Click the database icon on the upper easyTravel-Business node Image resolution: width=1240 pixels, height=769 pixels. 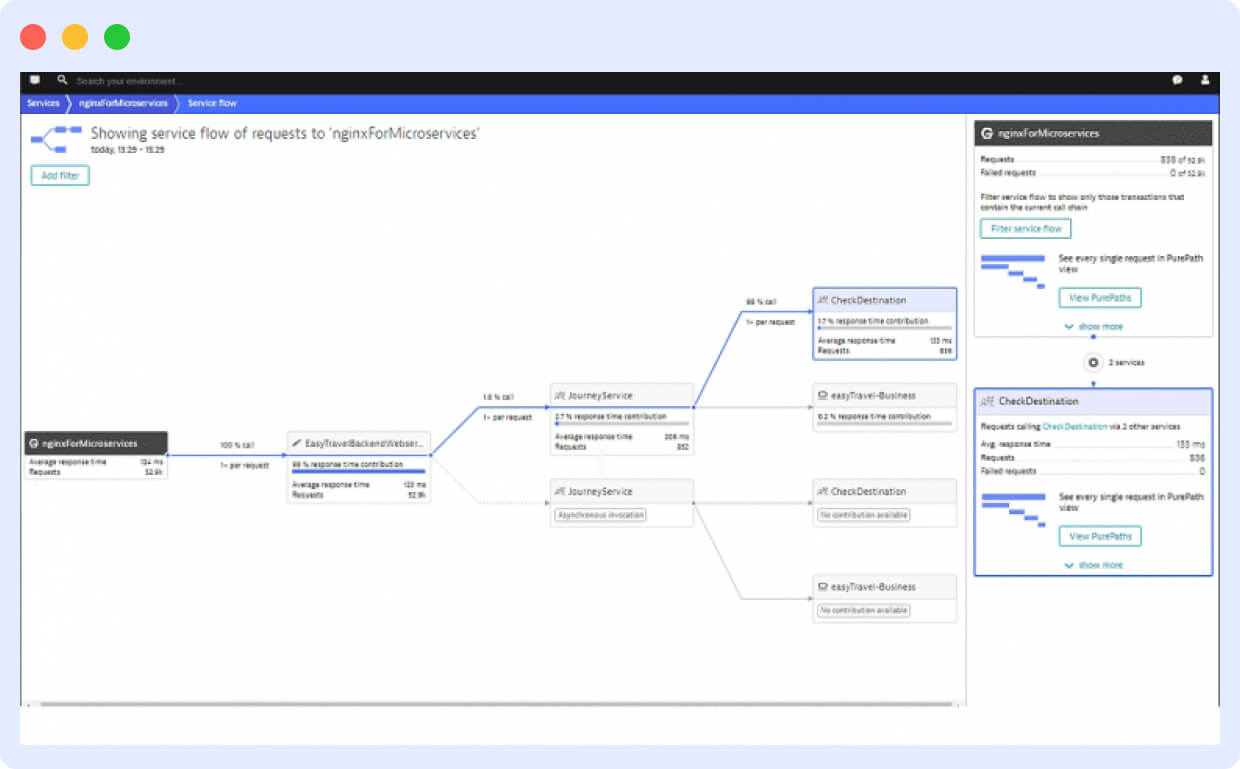point(823,396)
